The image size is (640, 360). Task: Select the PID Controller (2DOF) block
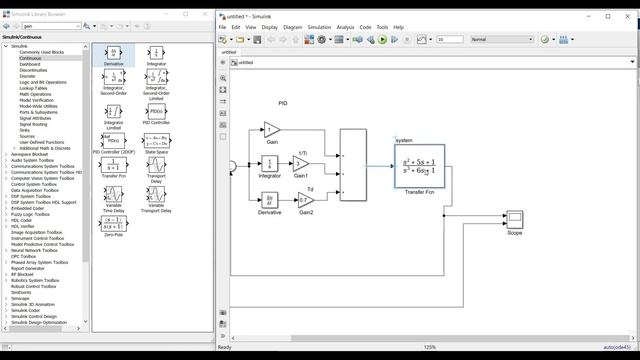coord(113,144)
